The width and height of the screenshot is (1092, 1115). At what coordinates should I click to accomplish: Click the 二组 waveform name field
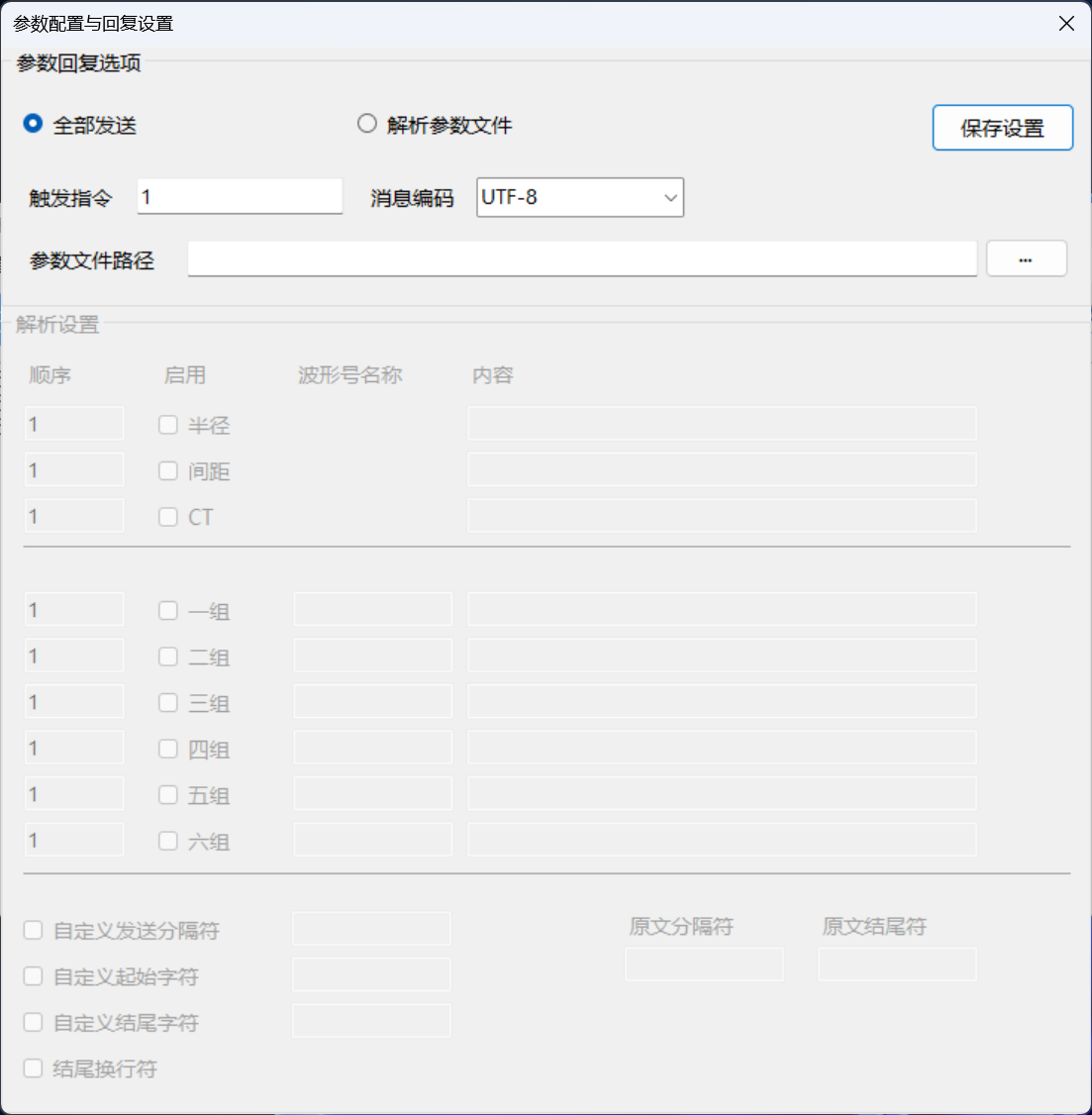pyautogui.click(x=373, y=656)
